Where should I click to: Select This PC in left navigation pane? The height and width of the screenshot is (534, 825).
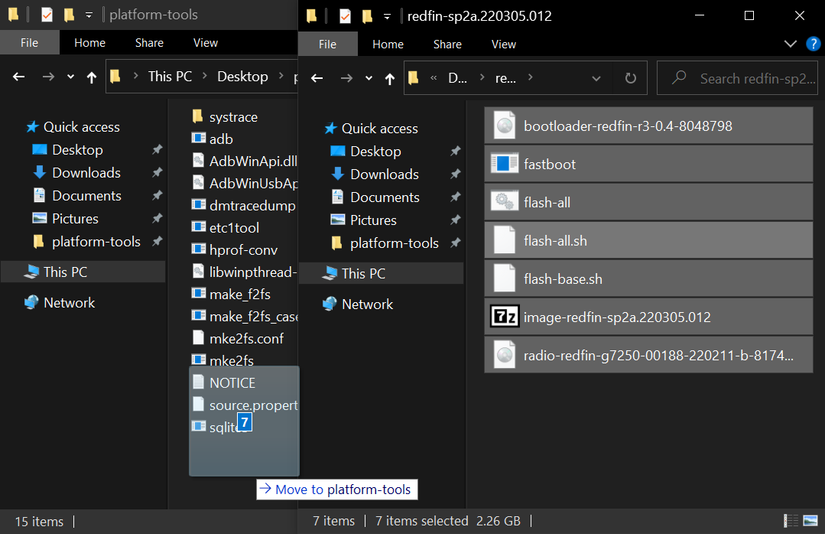65,272
